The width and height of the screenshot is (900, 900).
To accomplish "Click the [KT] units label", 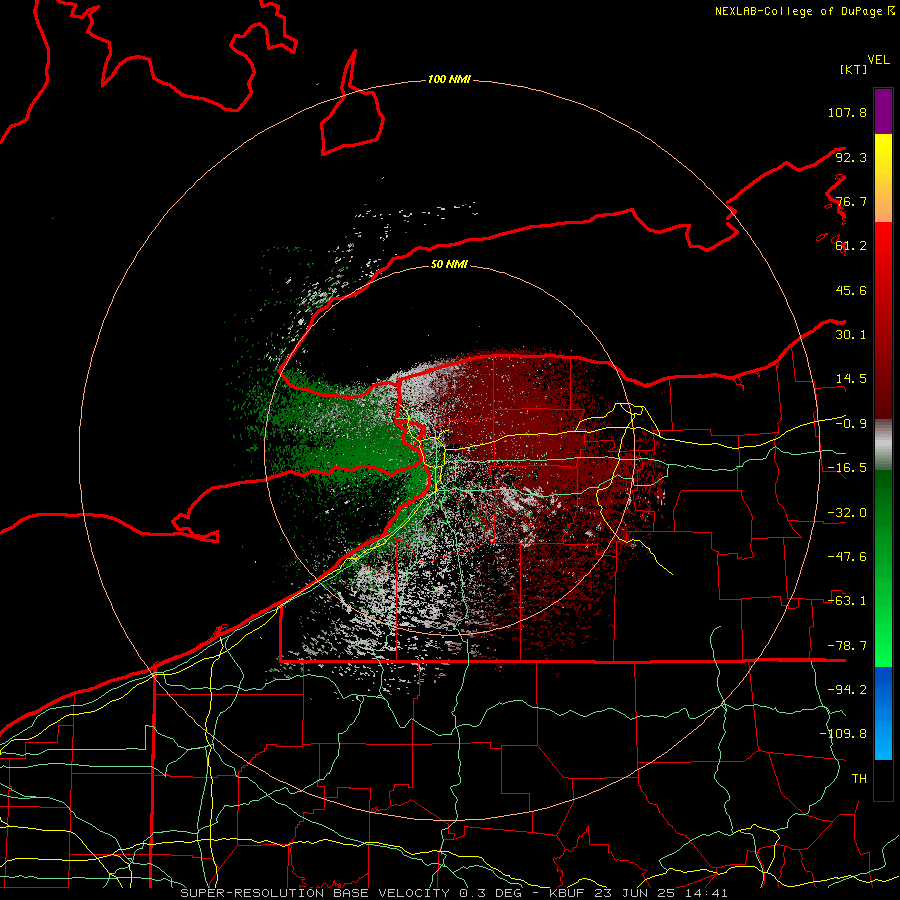I will tap(853, 69).
